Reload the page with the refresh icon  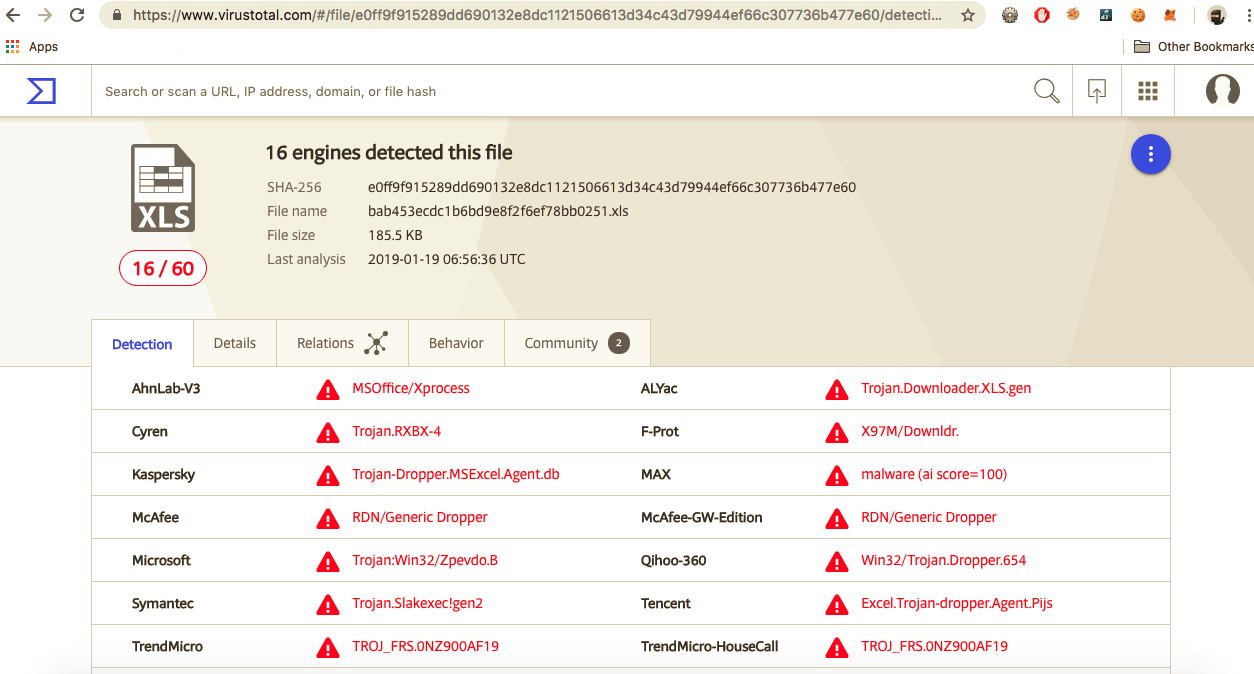(77, 15)
